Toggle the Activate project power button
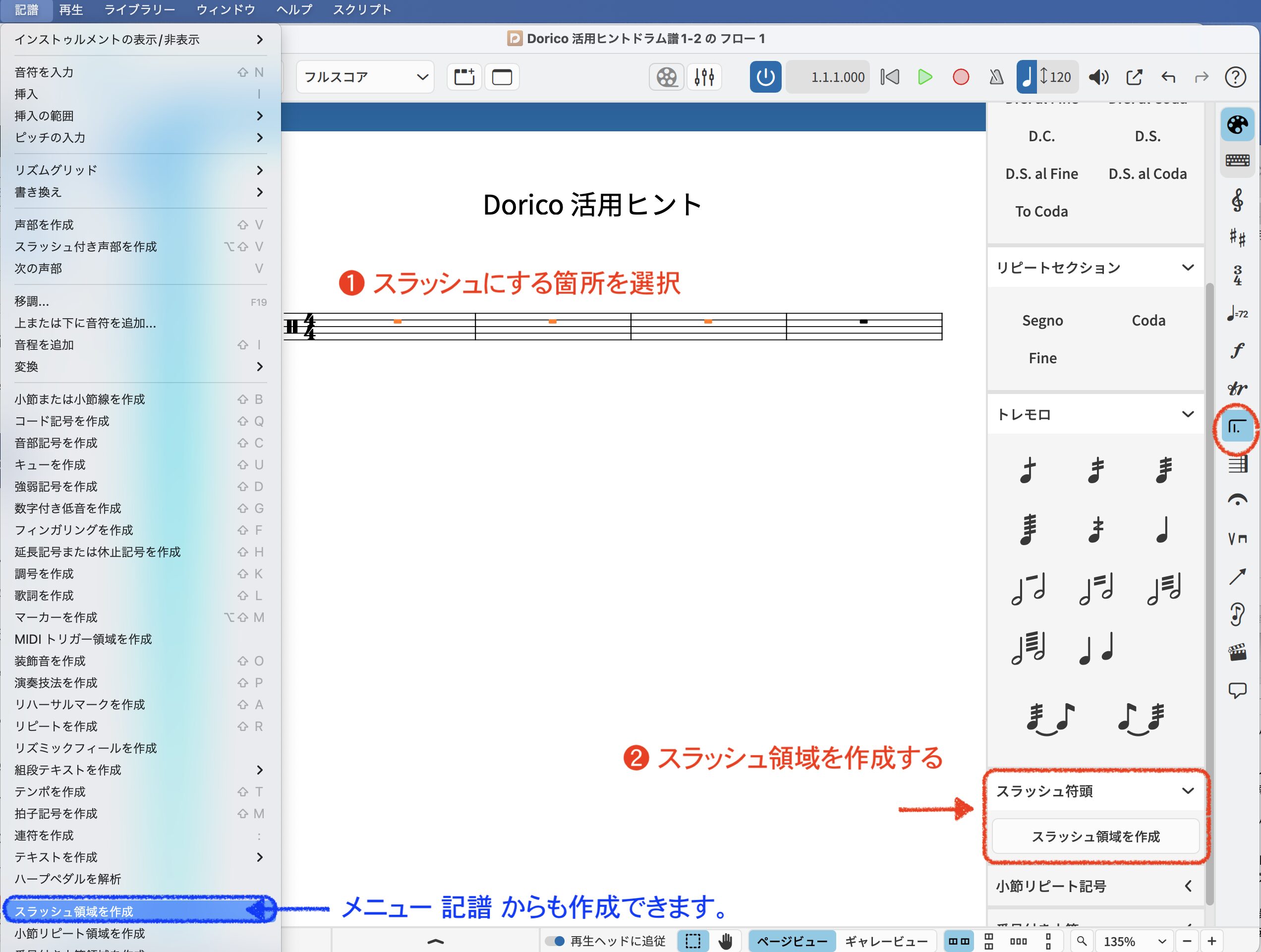The image size is (1261, 952). coord(765,77)
